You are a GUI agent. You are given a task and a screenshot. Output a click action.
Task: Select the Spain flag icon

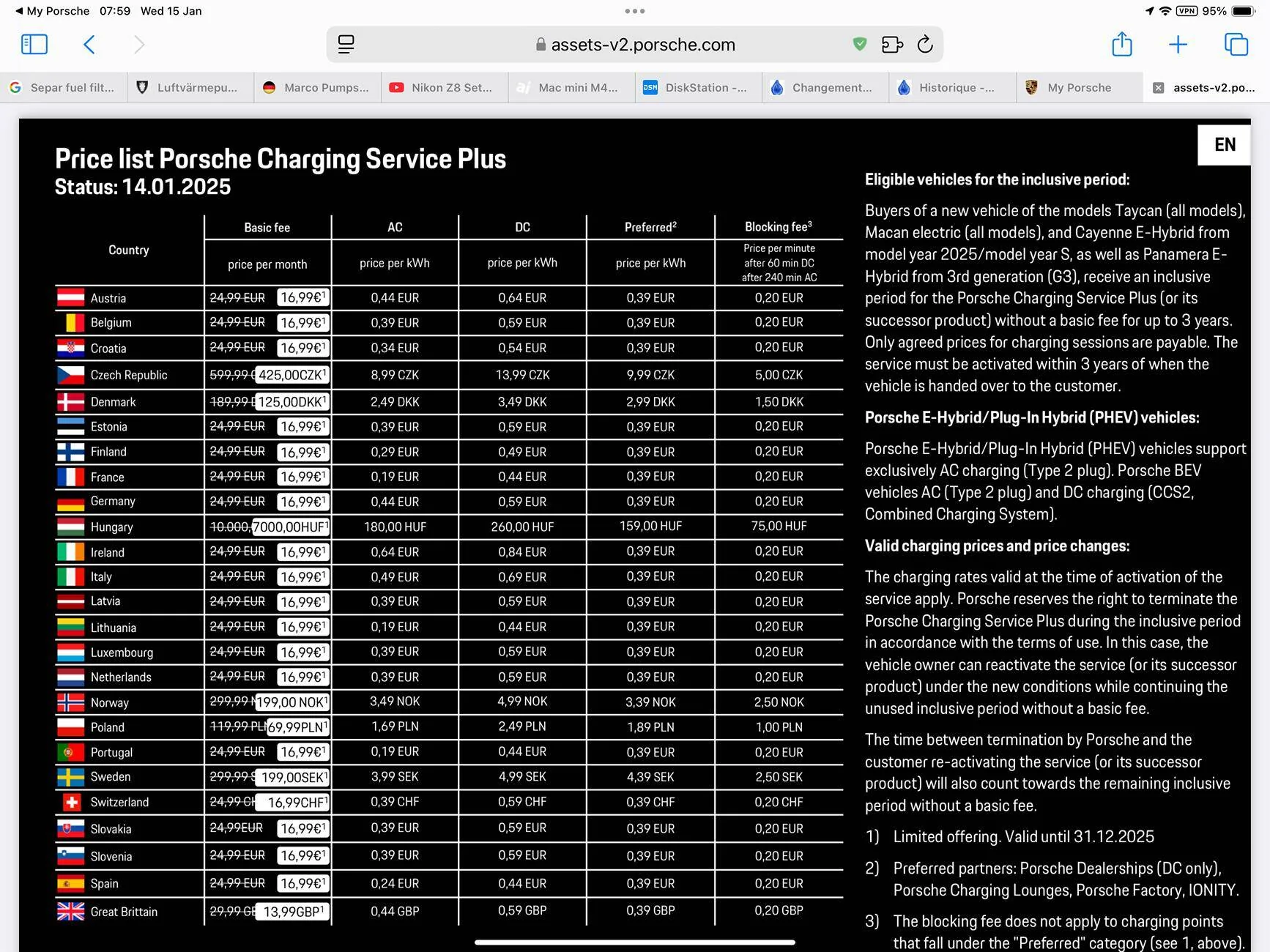point(71,884)
